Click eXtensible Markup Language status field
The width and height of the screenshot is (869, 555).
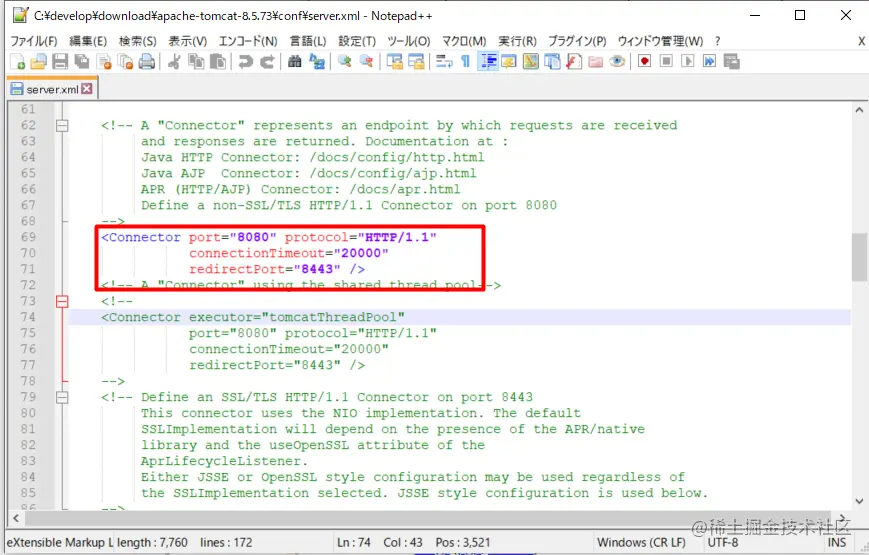tap(59, 543)
